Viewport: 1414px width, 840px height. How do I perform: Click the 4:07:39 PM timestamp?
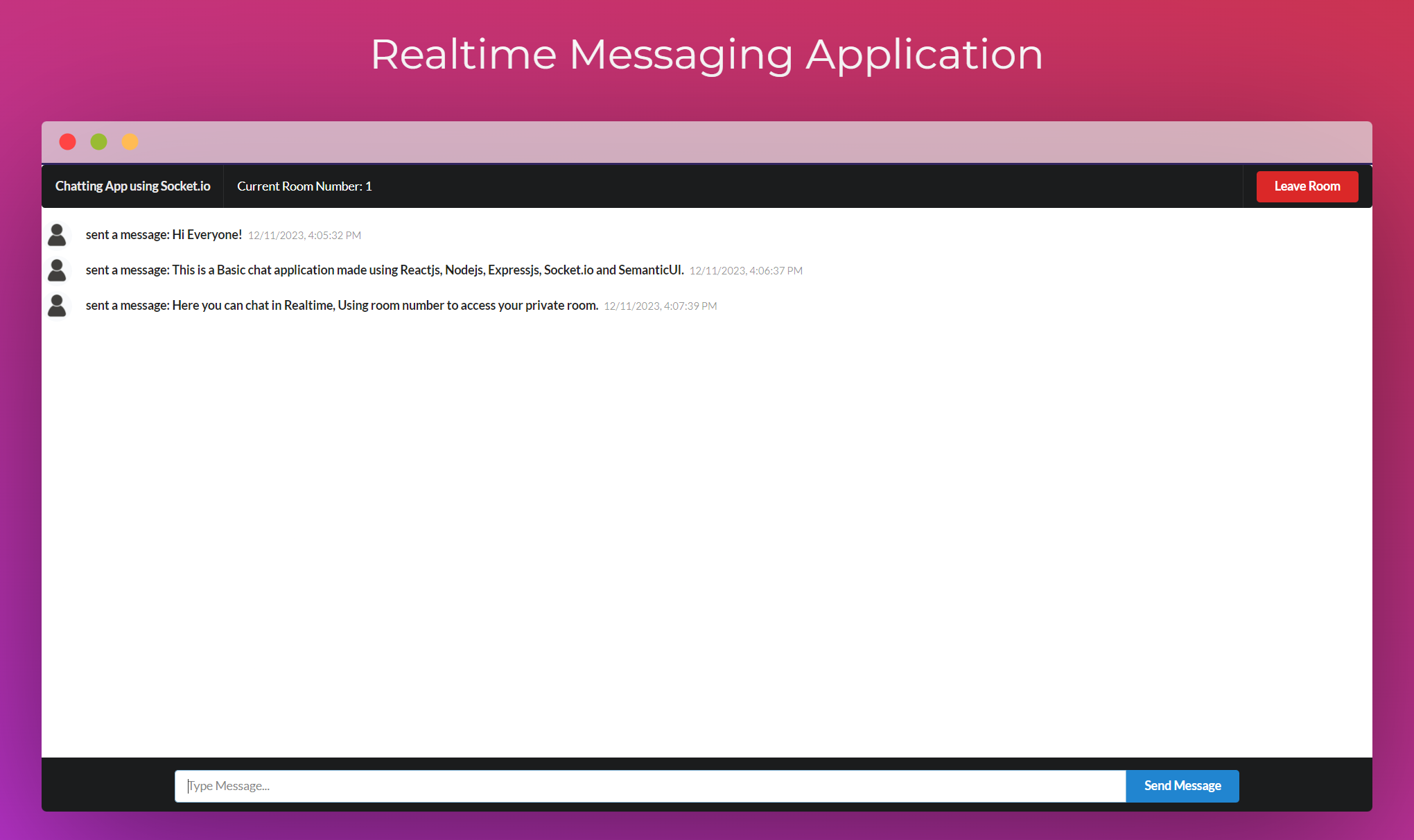tap(660, 306)
